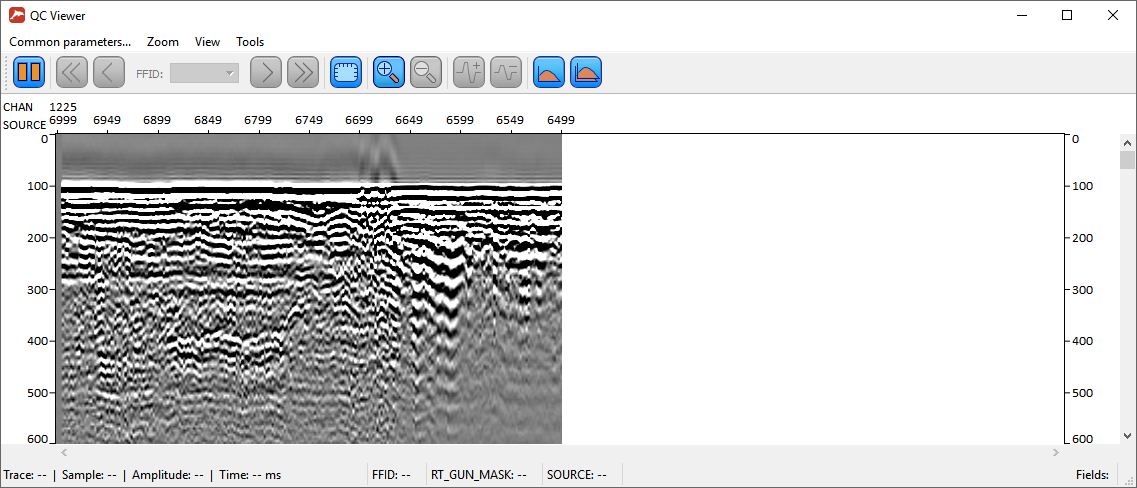The image size is (1137, 488).
Task: Click the horizontal scrollbar right arrow
Action: (1056, 452)
